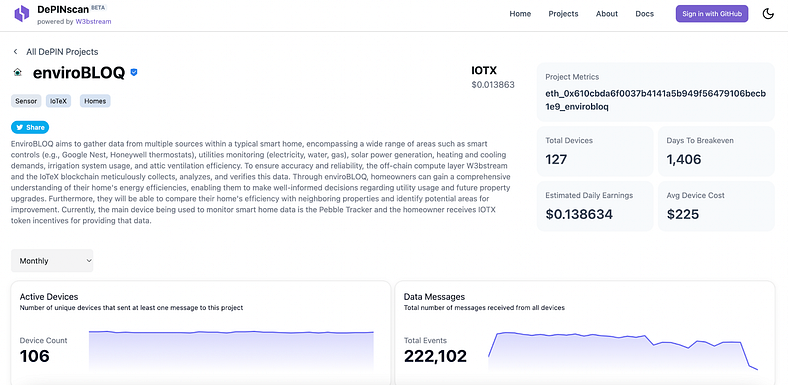The height and width of the screenshot is (385, 788).
Task: Click the verified badge next to enviroBLOQ
Action: pos(134,72)
